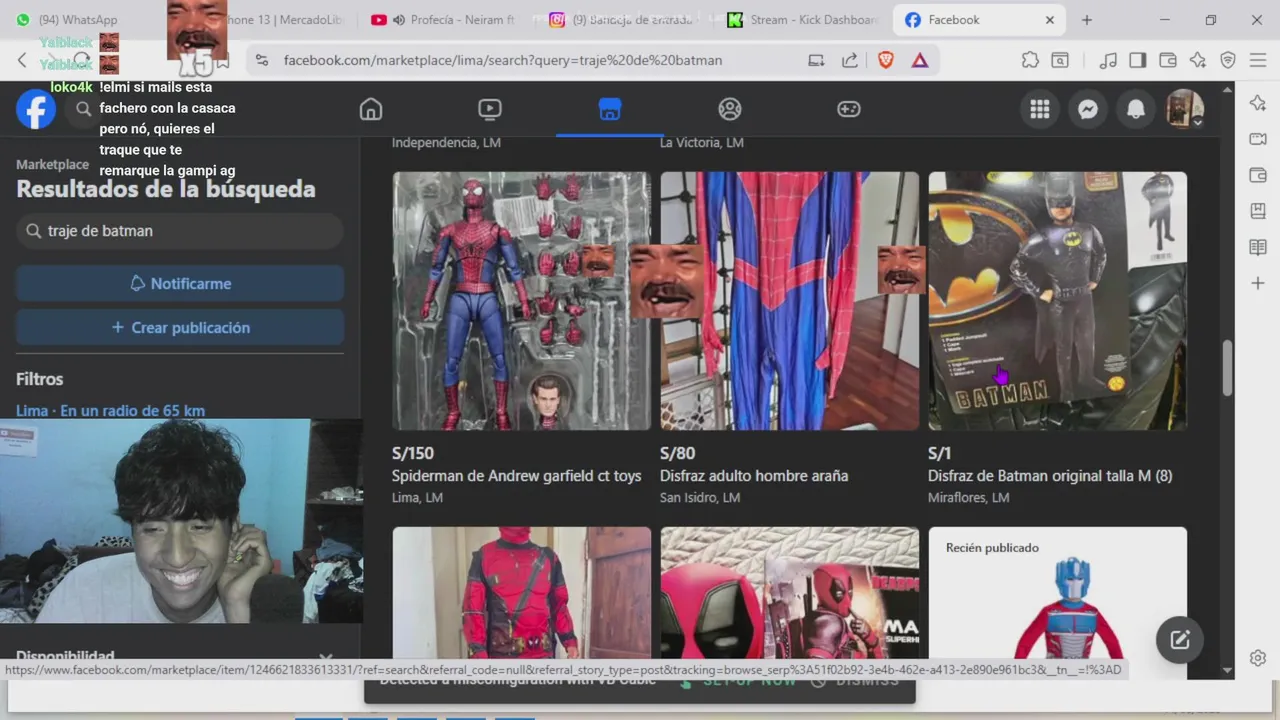Click the Crear publicación button

[x=180, y=328]
